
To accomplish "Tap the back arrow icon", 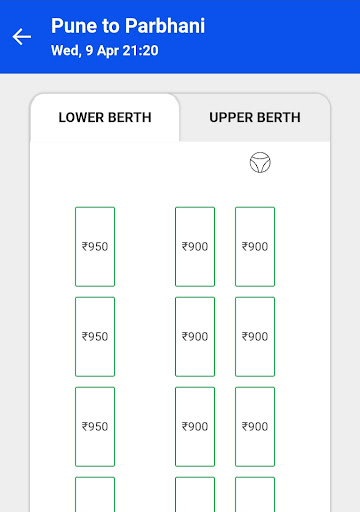I will tap(22, 37).
